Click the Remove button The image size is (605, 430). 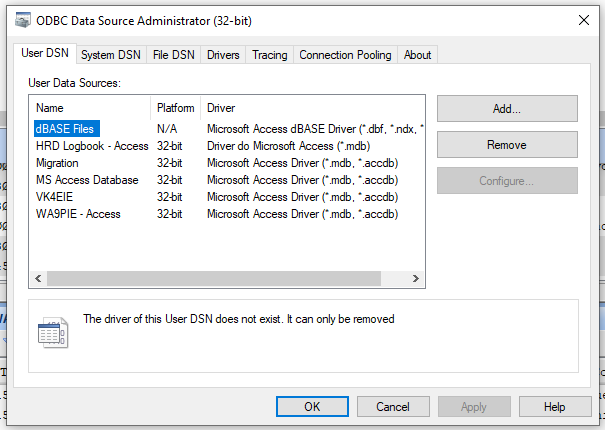[507, 145]
